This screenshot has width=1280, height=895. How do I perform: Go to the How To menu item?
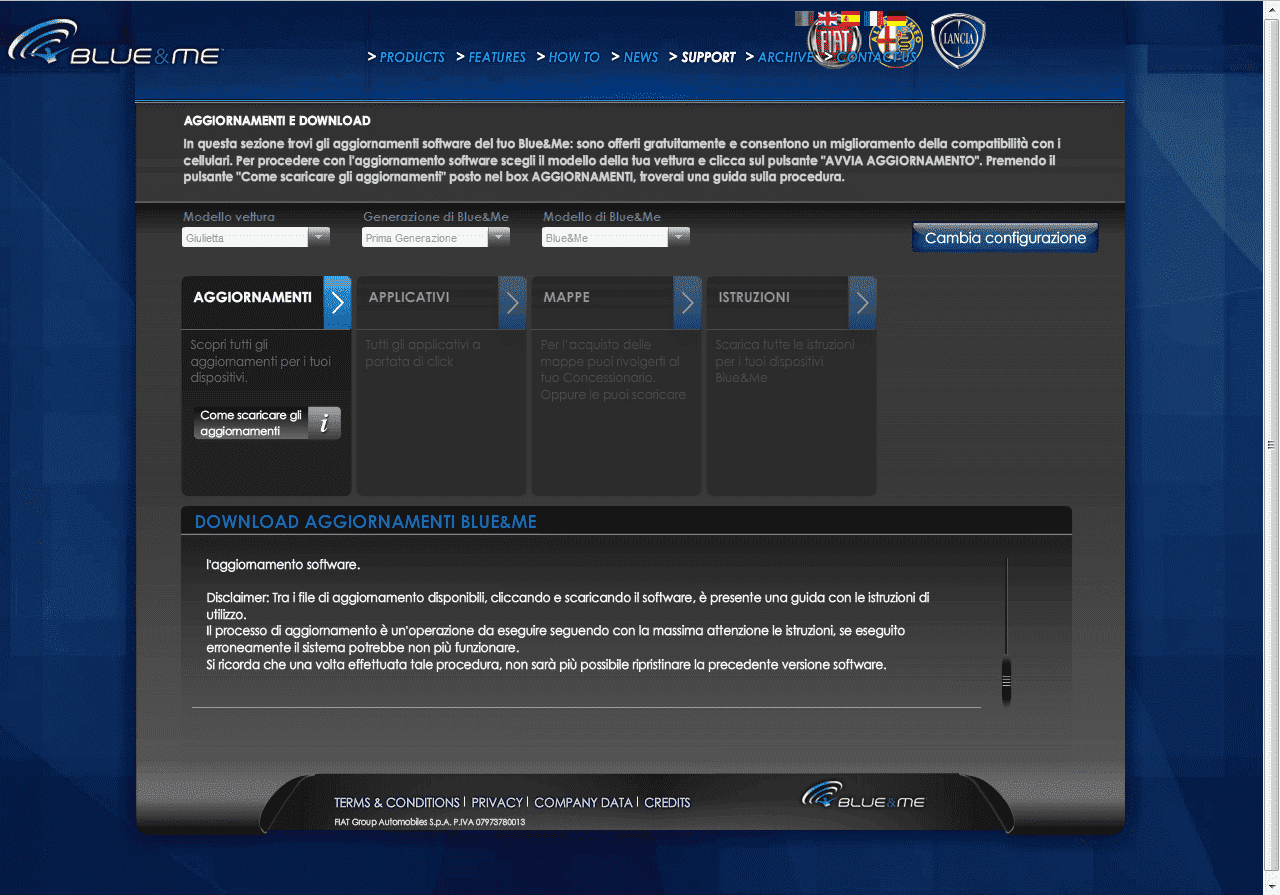tap(574, 57)
